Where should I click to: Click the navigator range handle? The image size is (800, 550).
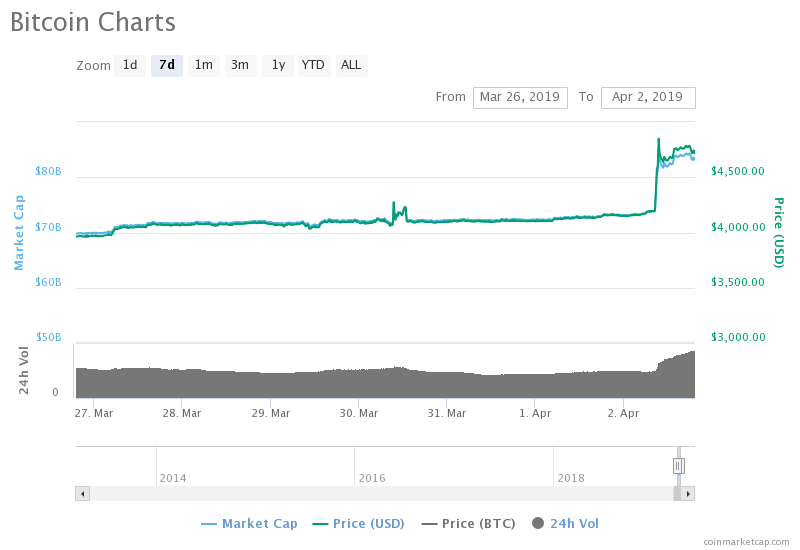click(x=678, y=465)
